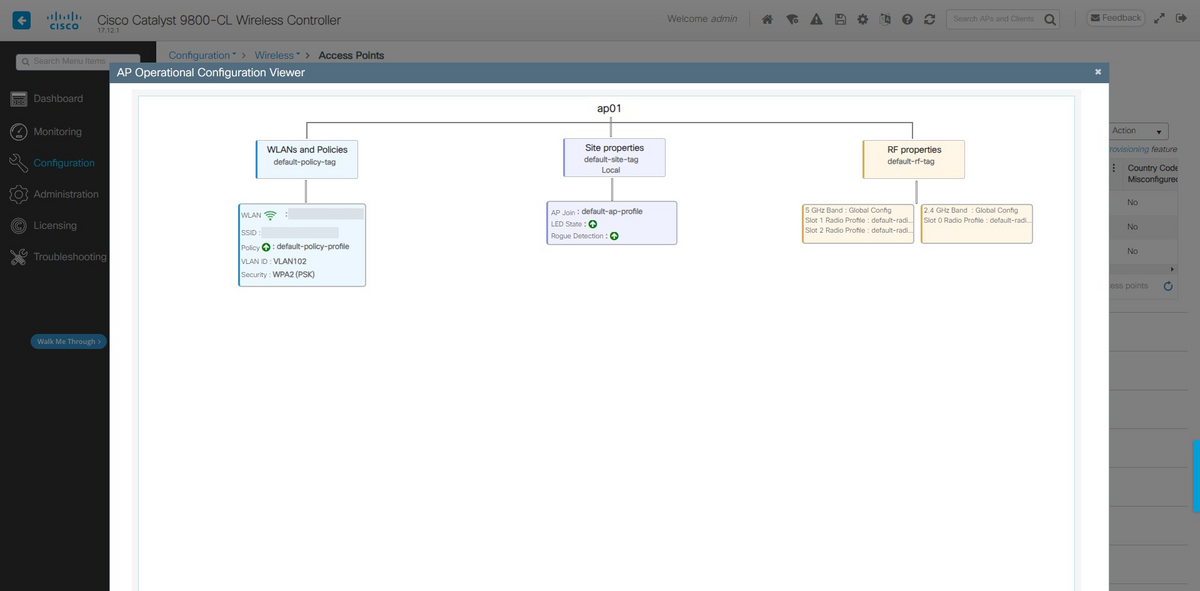Click the Feedback button
This screenshot has width=1200, height=591.
point(1114,17)
